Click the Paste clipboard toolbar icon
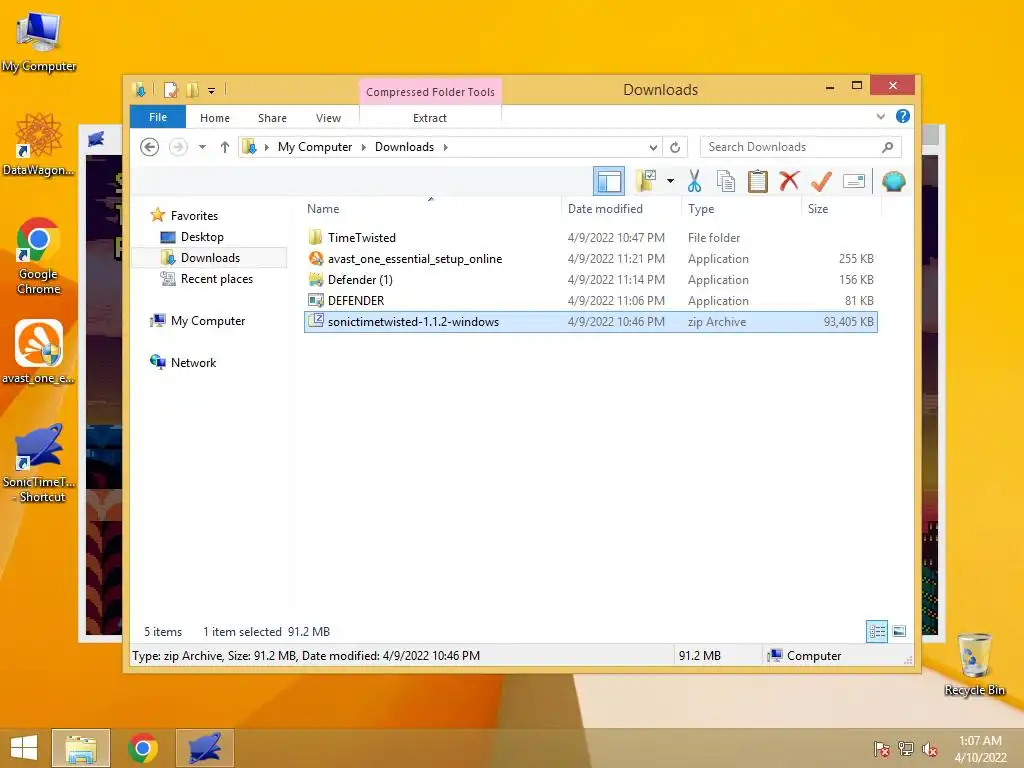This screenshot has height=768, width=1024. pyautogui.click(x=758, y=181)
